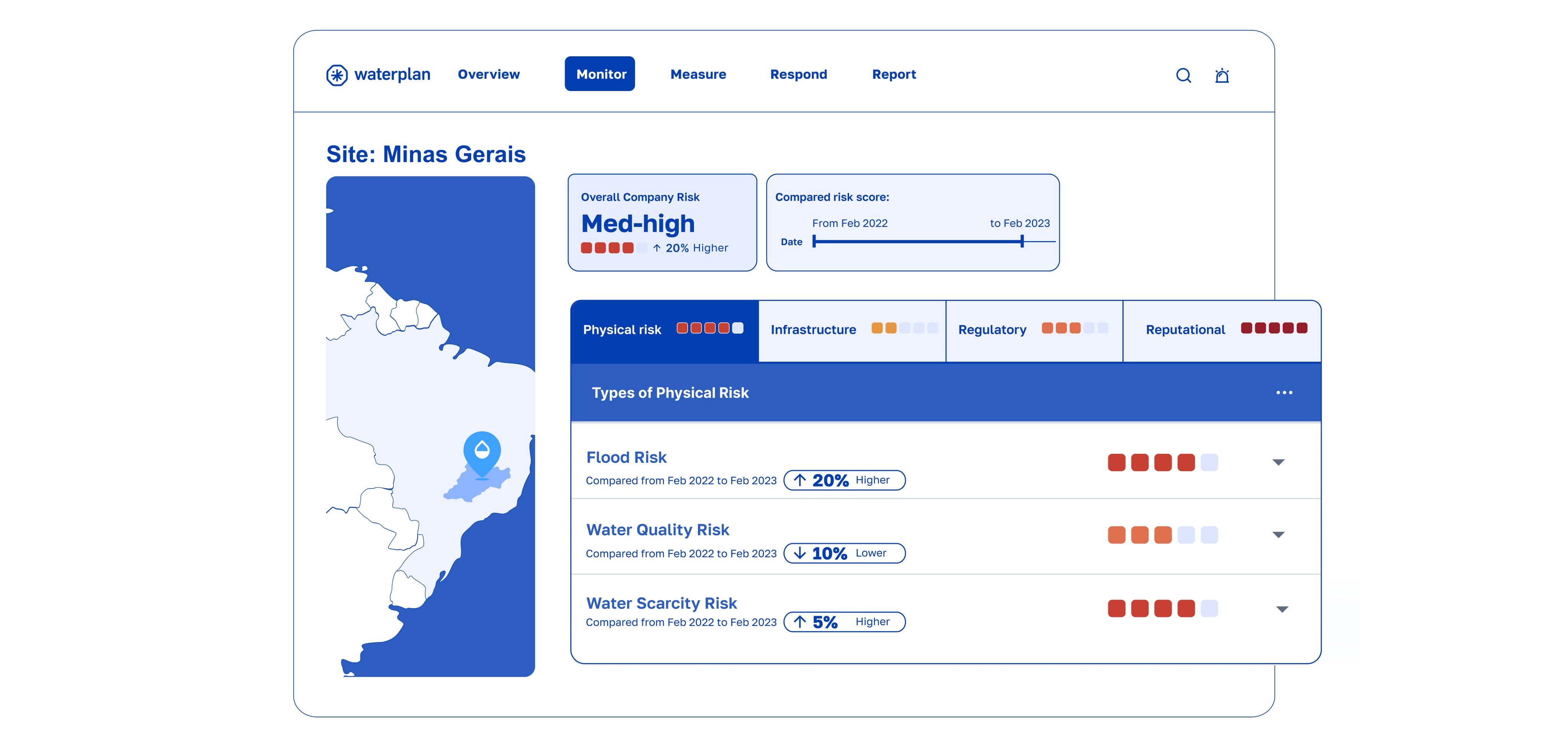The image size is (1568, 748).
Task: Click the alert bell icon
Action: click(1222, 75)
